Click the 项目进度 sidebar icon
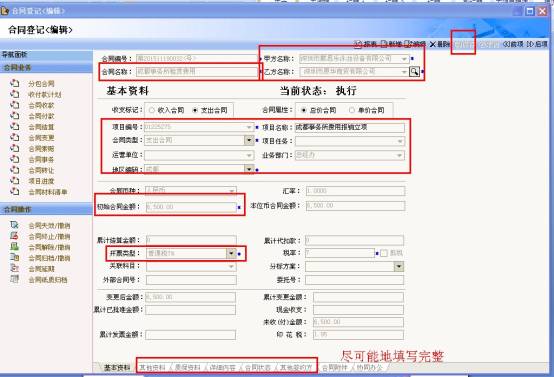The width and height of the screenshot is (554, 377). [14, 181]
